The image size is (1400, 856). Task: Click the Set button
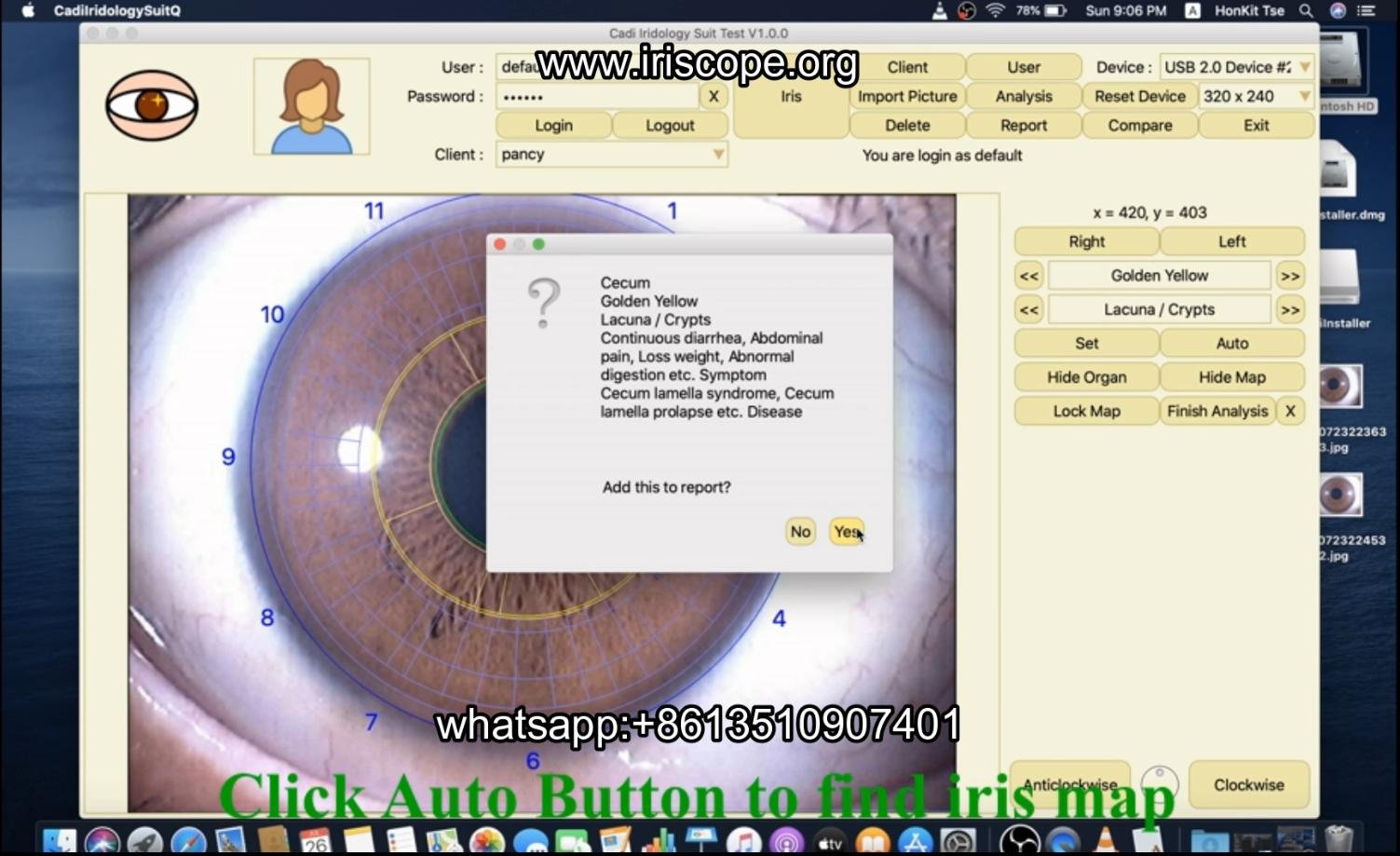1087,344
